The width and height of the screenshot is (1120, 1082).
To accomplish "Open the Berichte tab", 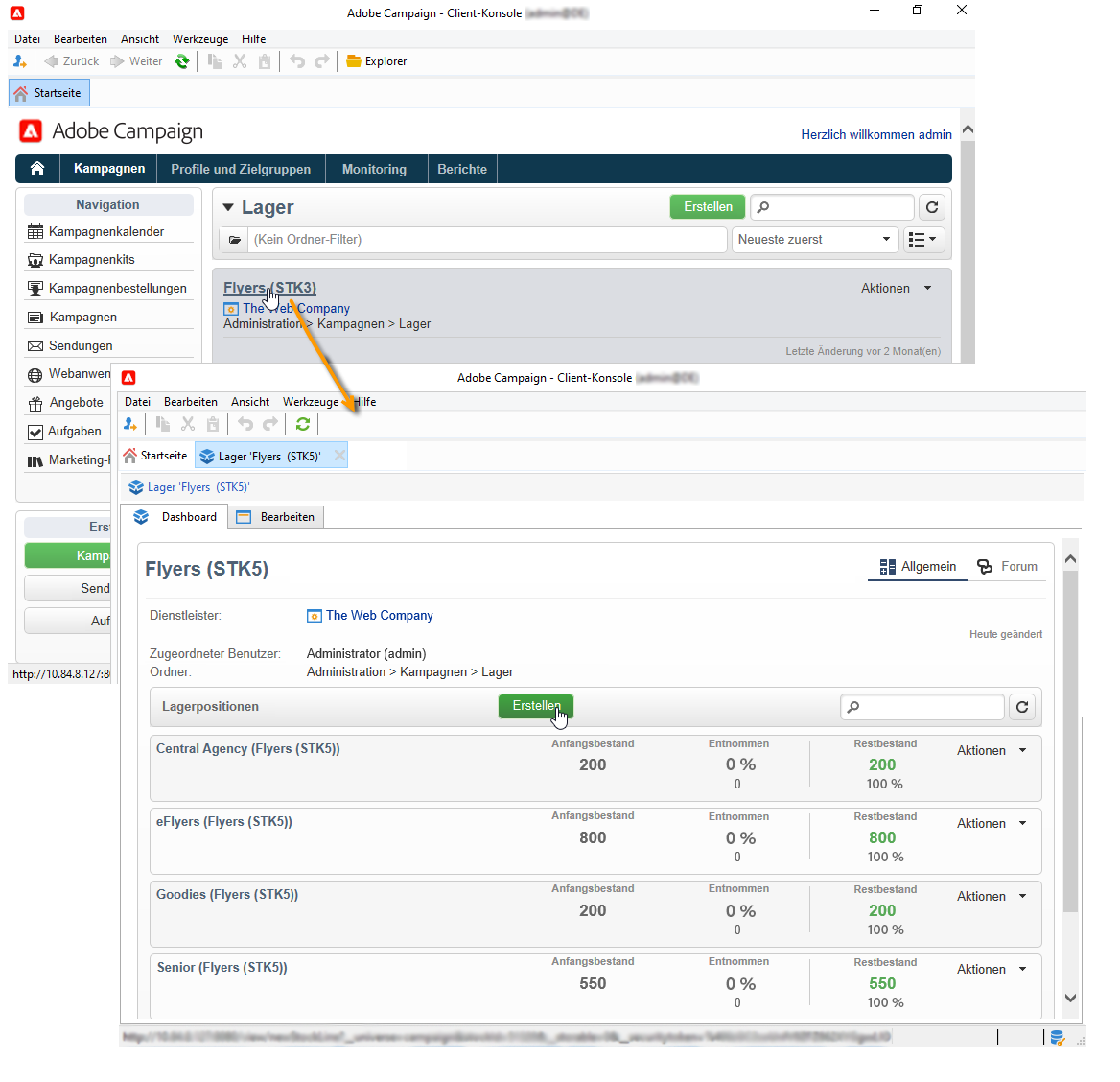I will tap(462, 170).
